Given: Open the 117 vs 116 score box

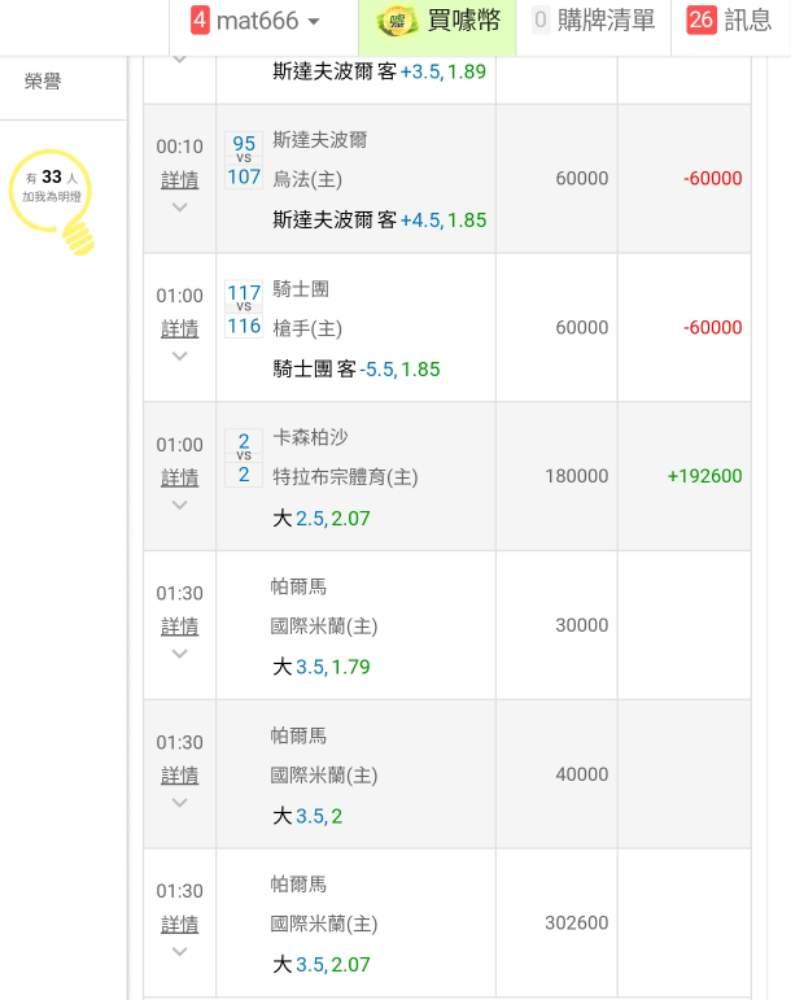Looking at the screenshot, I should pos(244,309).
